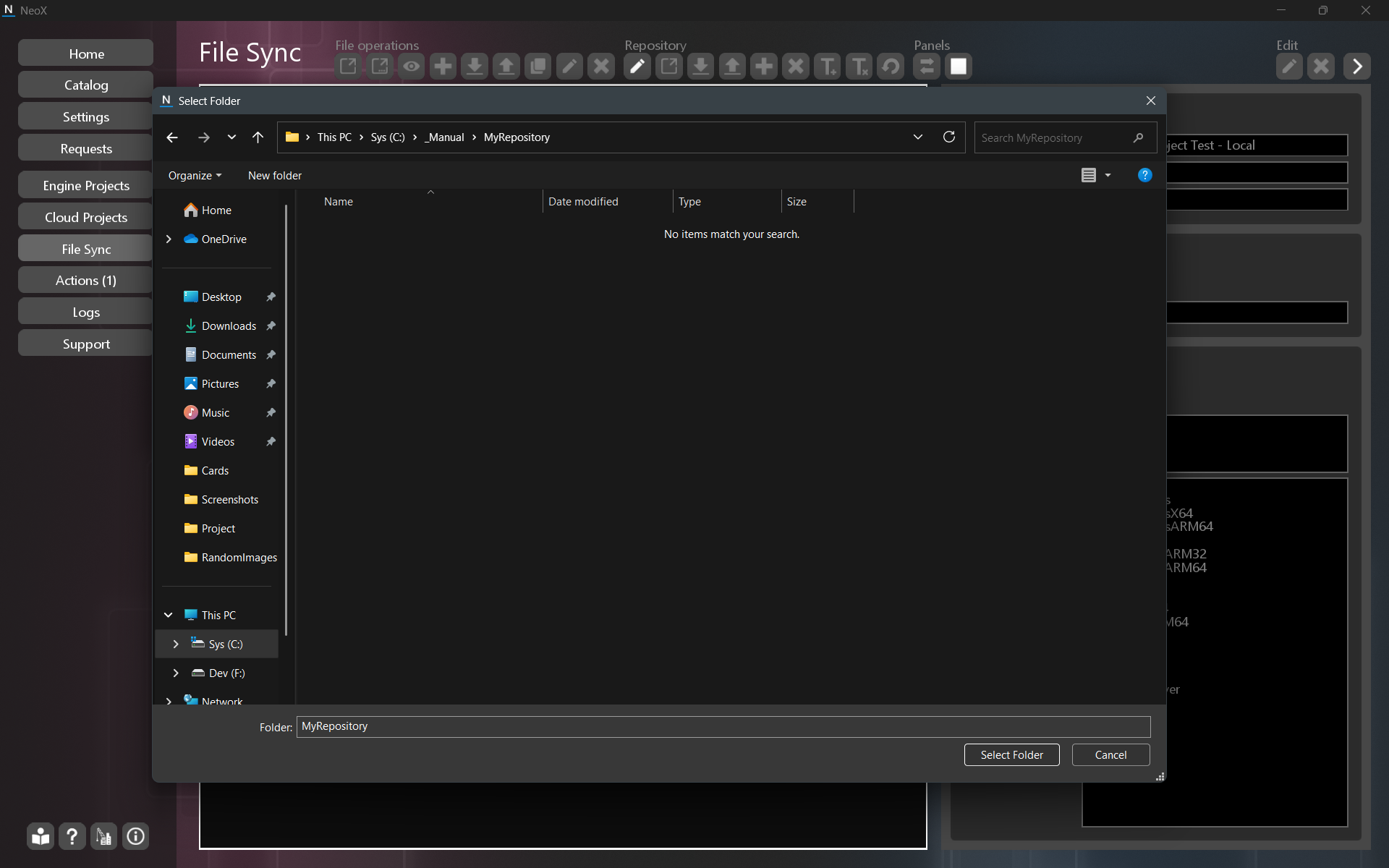Click the file operations eye preview icon
This screenshot has width=1389, height=868.
pyautogui.click(x=412, y=67)
